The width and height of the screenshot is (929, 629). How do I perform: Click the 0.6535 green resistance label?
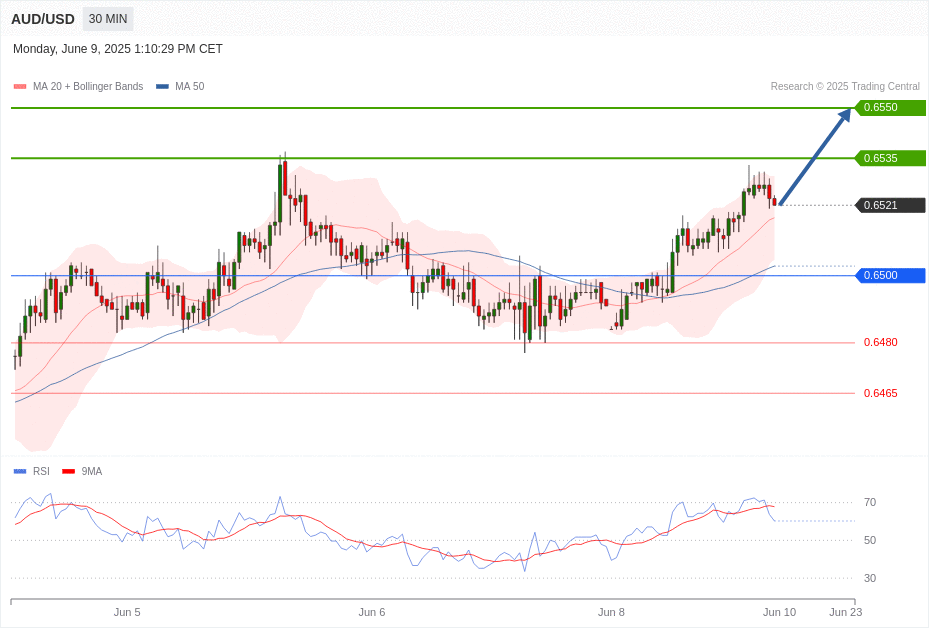(x=890, y=158)
